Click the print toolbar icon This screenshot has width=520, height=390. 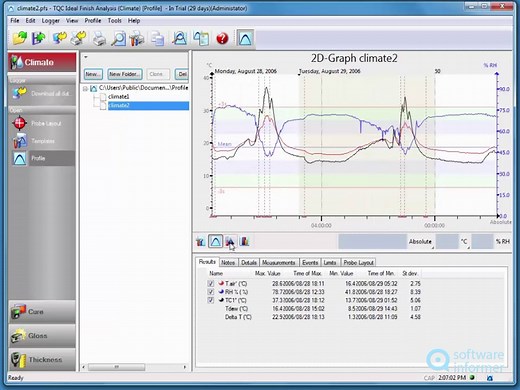point(99,38)
